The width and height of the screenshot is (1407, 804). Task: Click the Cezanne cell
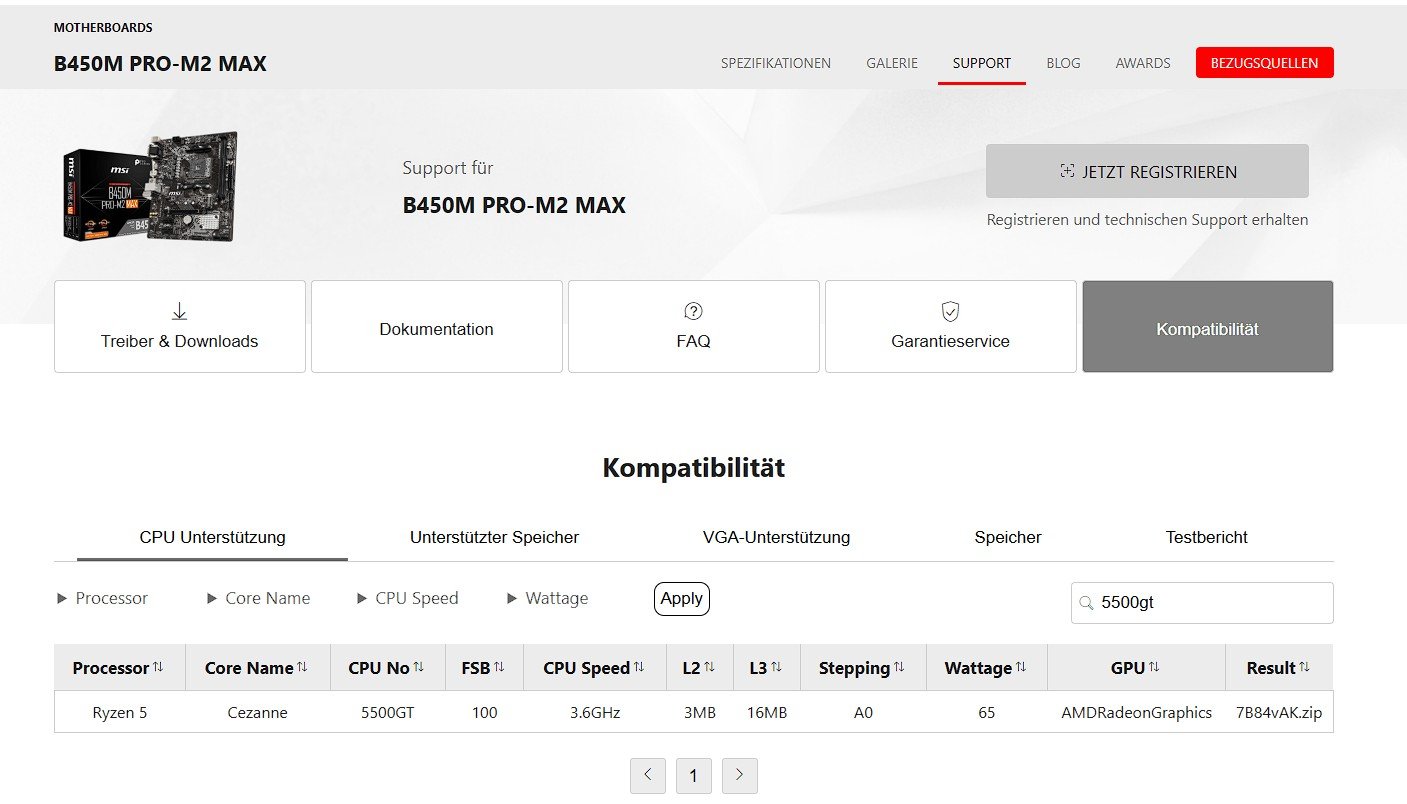258,713
